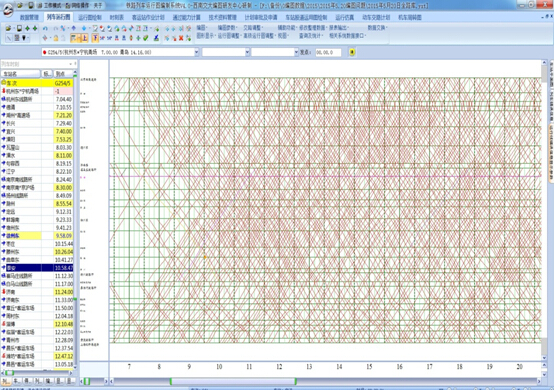Select the row with arrival time 8.11.00
The image size is (555, 390).
(x=37, y=155)
